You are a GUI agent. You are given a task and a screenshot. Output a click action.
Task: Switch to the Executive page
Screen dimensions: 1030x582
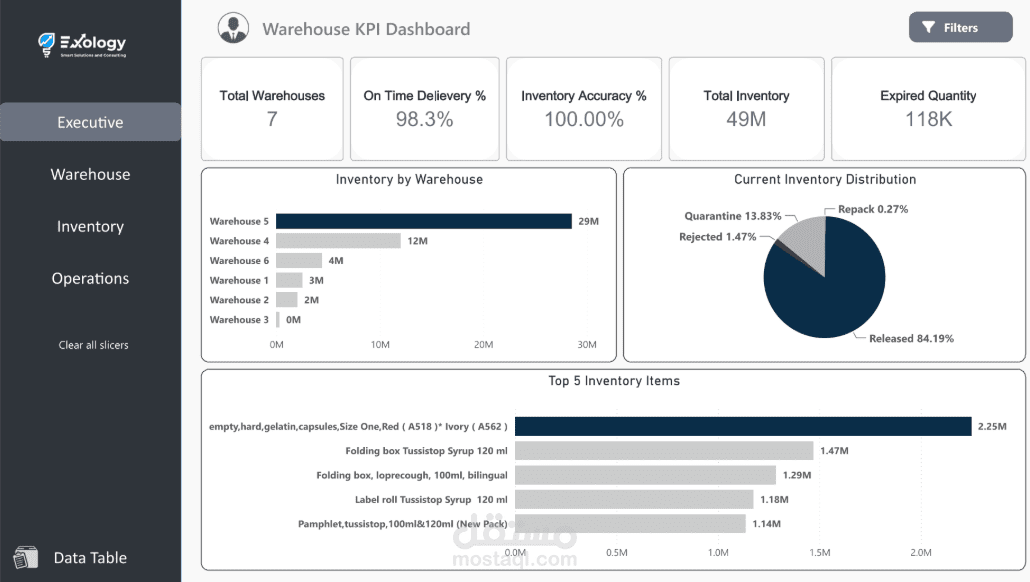[90, 122]
